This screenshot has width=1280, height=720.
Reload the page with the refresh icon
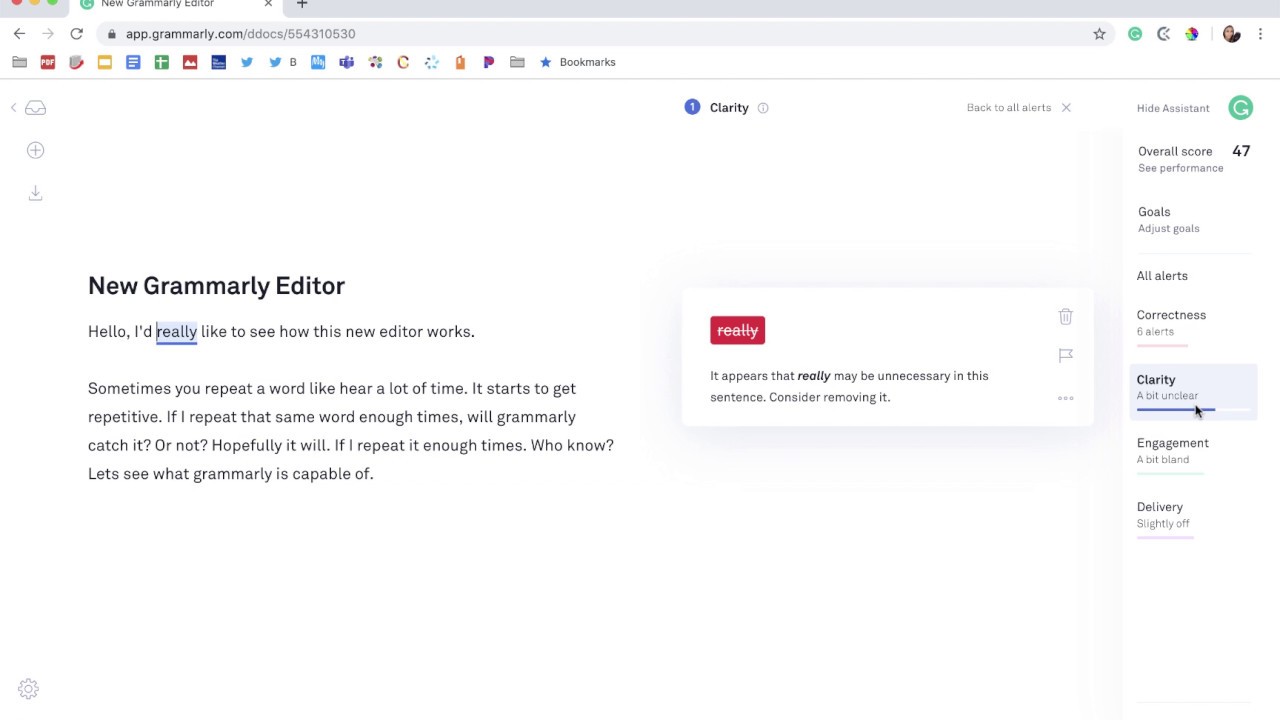point(76,34)
